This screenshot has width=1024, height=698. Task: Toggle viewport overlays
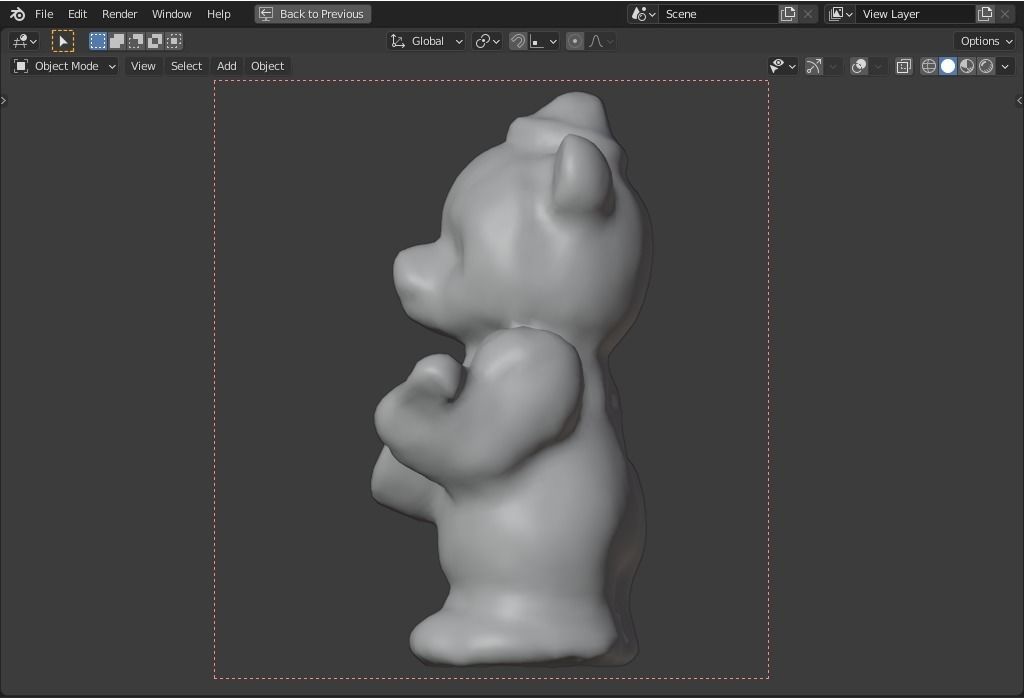coord(859,66)
